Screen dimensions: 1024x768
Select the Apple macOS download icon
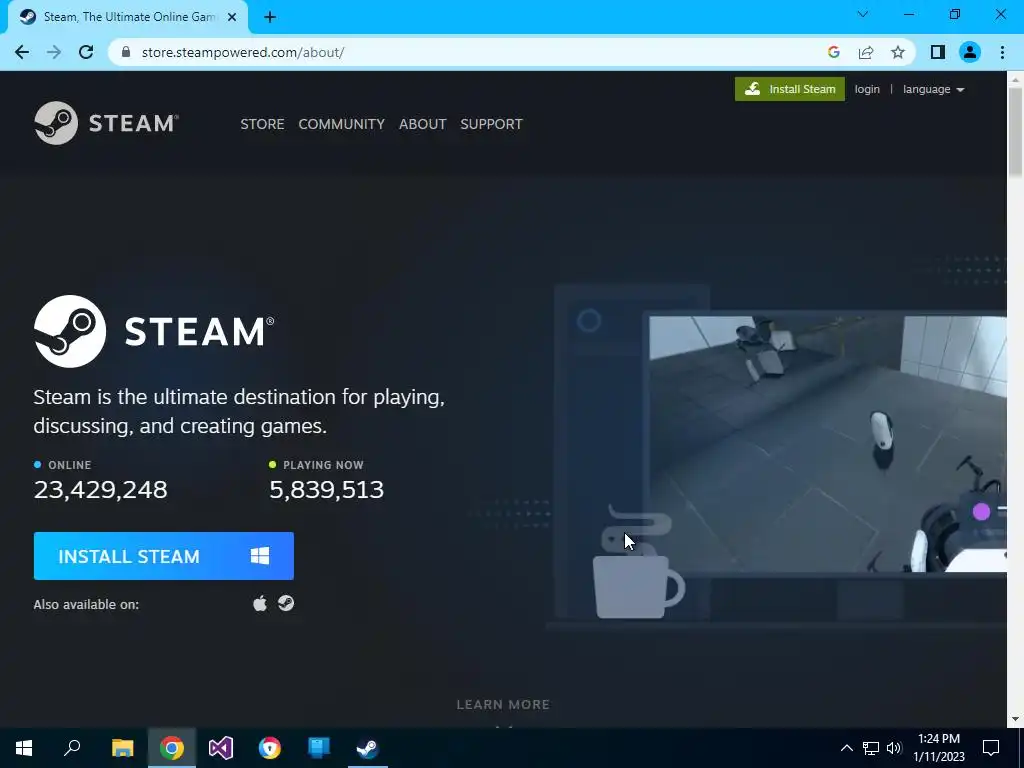pyautogui.click(x=260, y=603)
